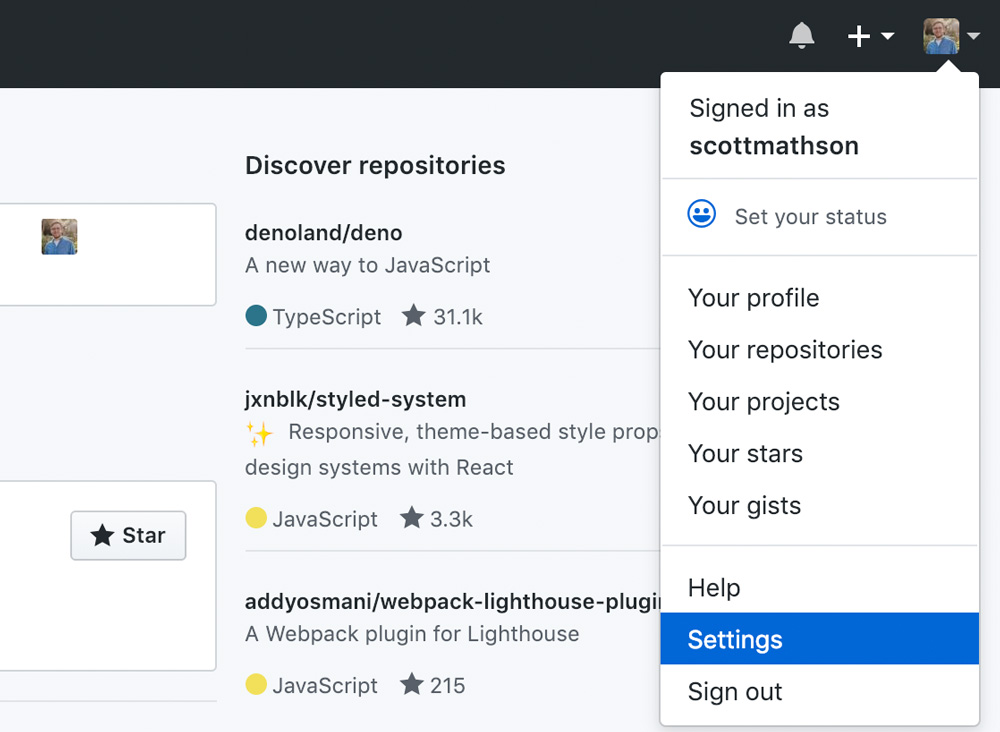The height and width of the screenshot is (732, 1000).
Task: Click the star icon beside 215
Action: pos(411,684)
